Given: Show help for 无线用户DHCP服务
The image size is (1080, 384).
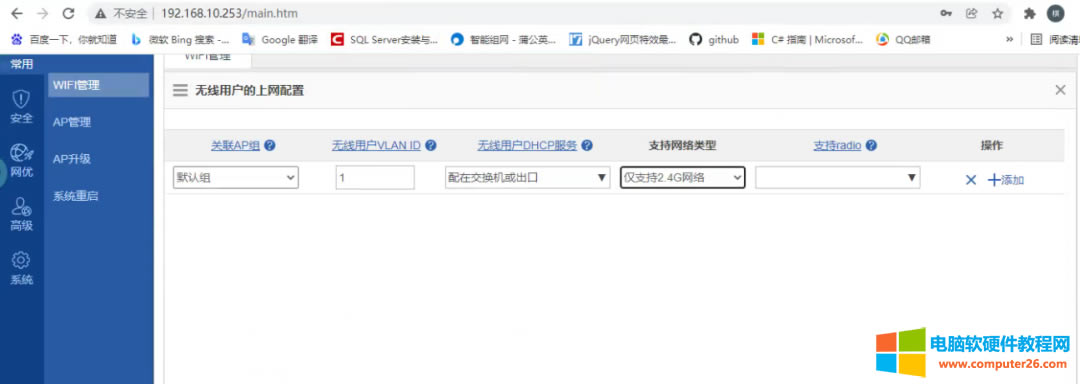Looking at the screenshot, I should pyautogui.click(x=587, y=145).
